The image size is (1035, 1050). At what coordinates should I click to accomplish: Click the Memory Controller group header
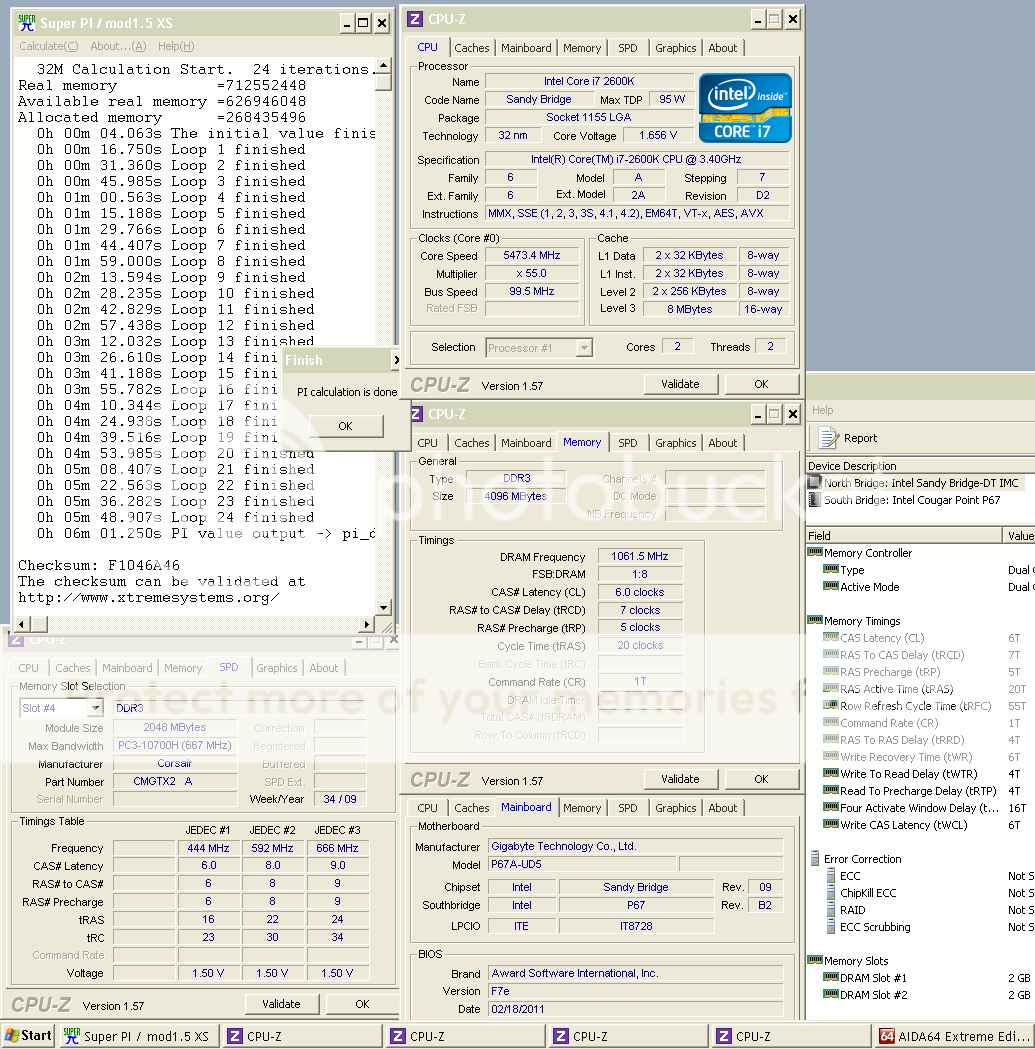[x=867, y=553]
